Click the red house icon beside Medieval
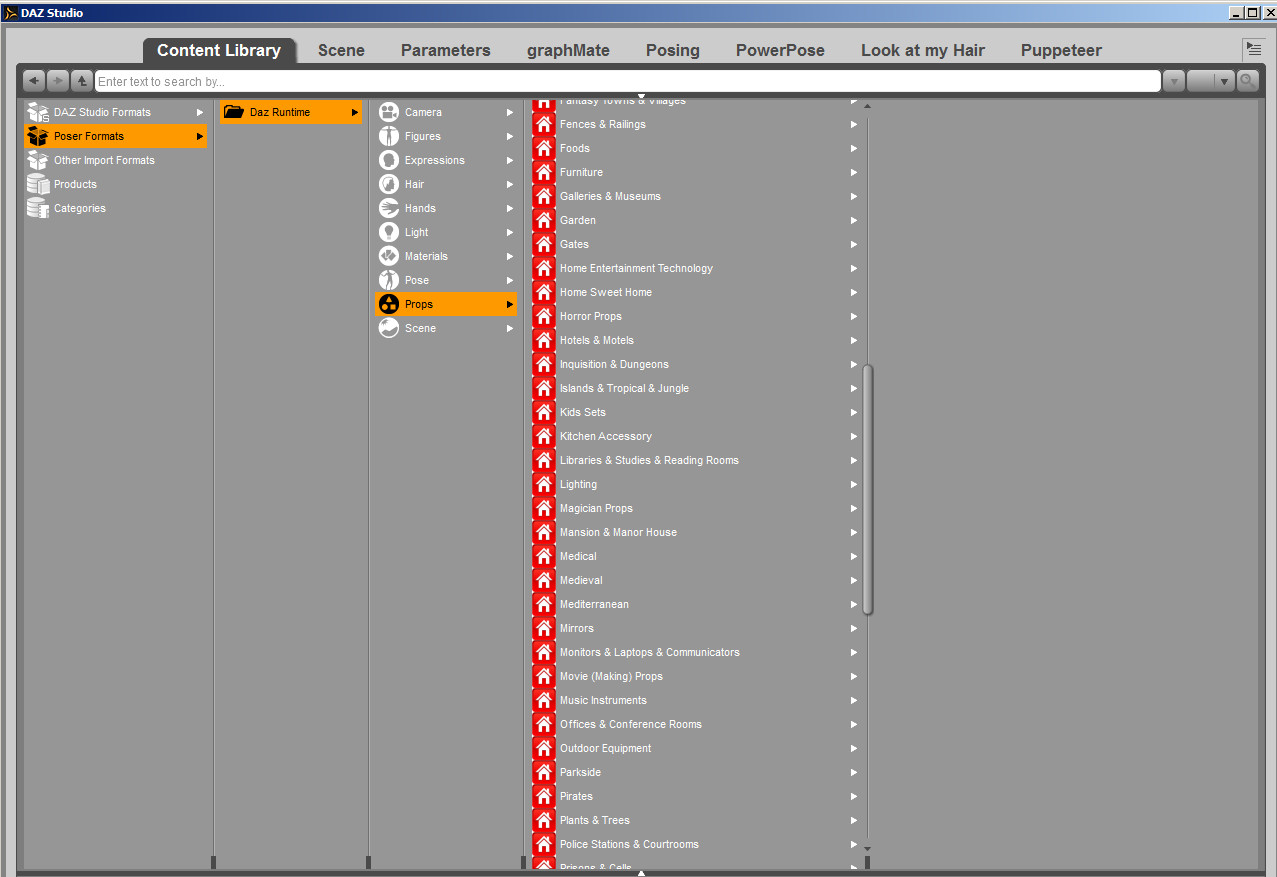 pyautogui.click(x=544, y=580)
